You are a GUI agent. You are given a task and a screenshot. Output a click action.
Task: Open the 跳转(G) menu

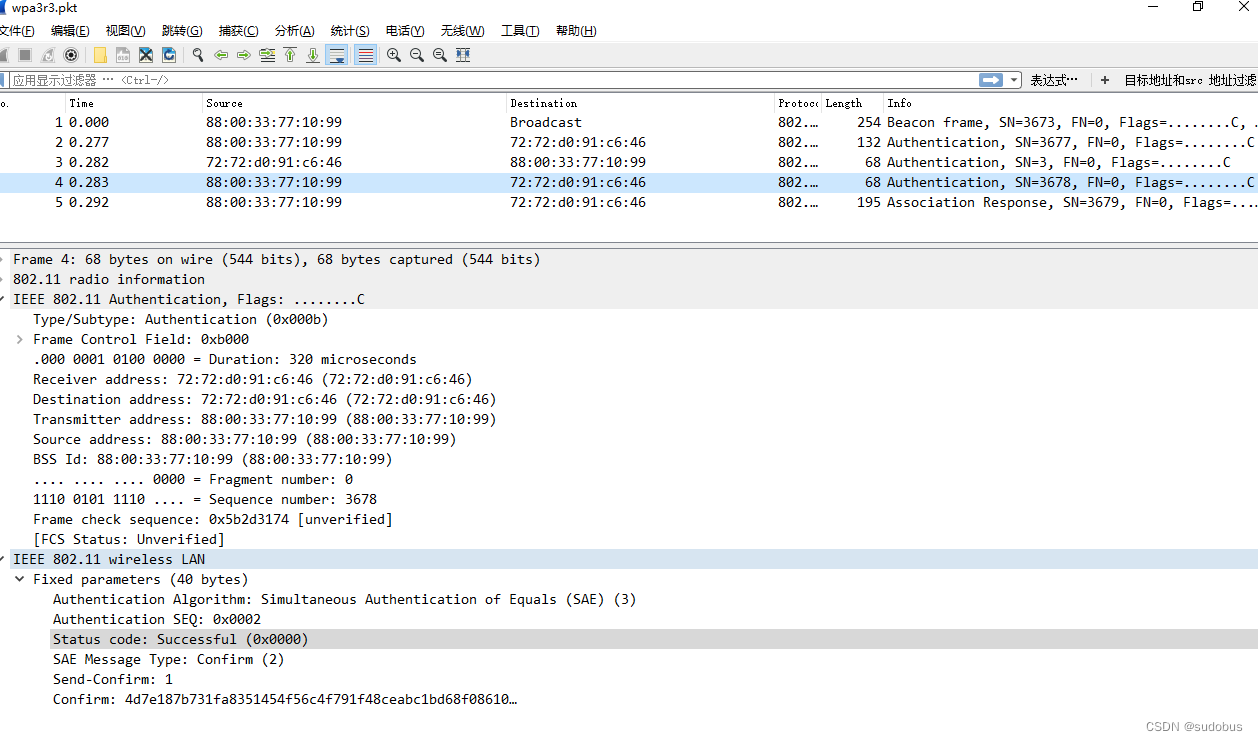point(182,31)
